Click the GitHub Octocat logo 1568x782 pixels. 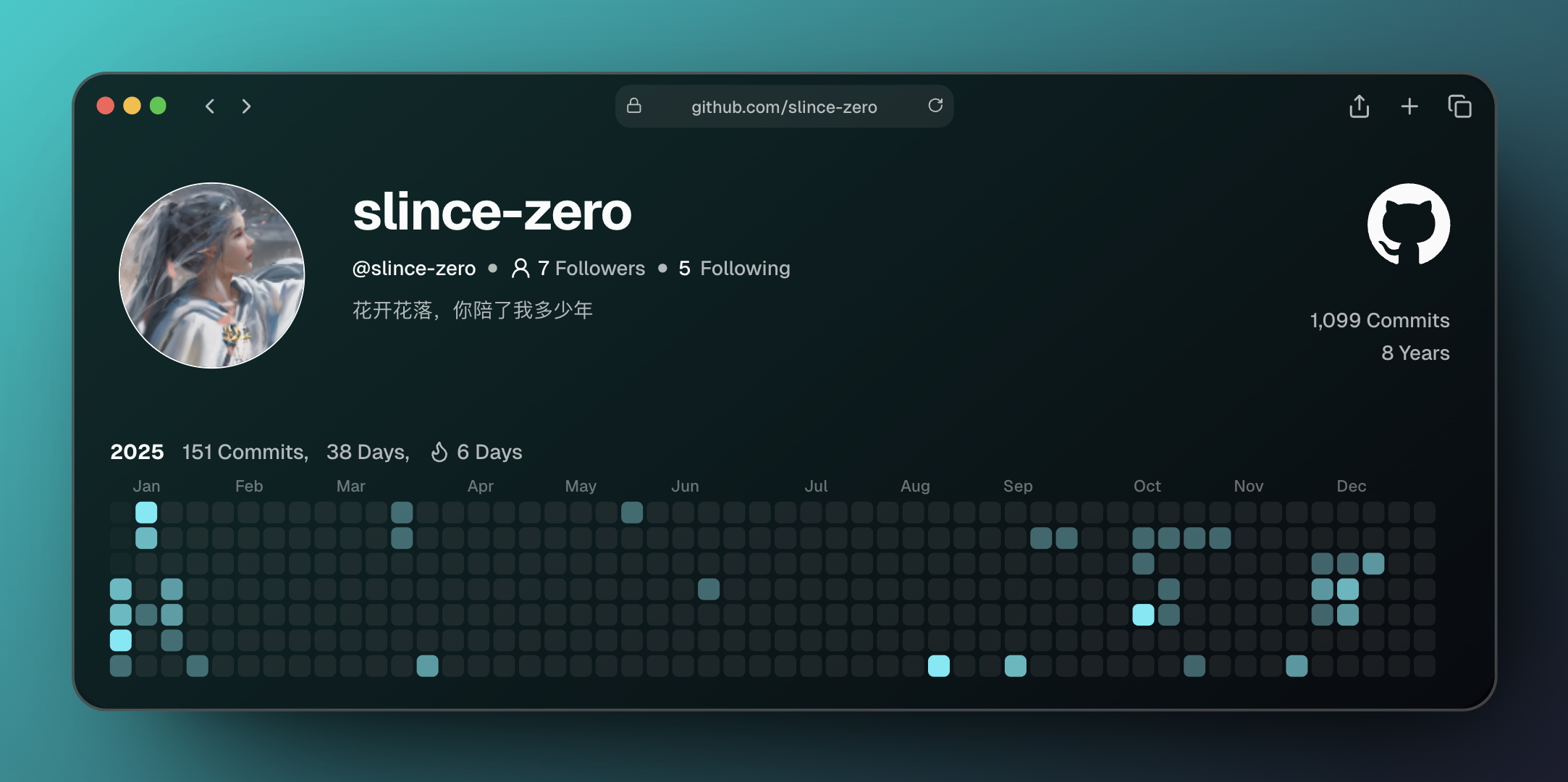[x=1408, y=224]
